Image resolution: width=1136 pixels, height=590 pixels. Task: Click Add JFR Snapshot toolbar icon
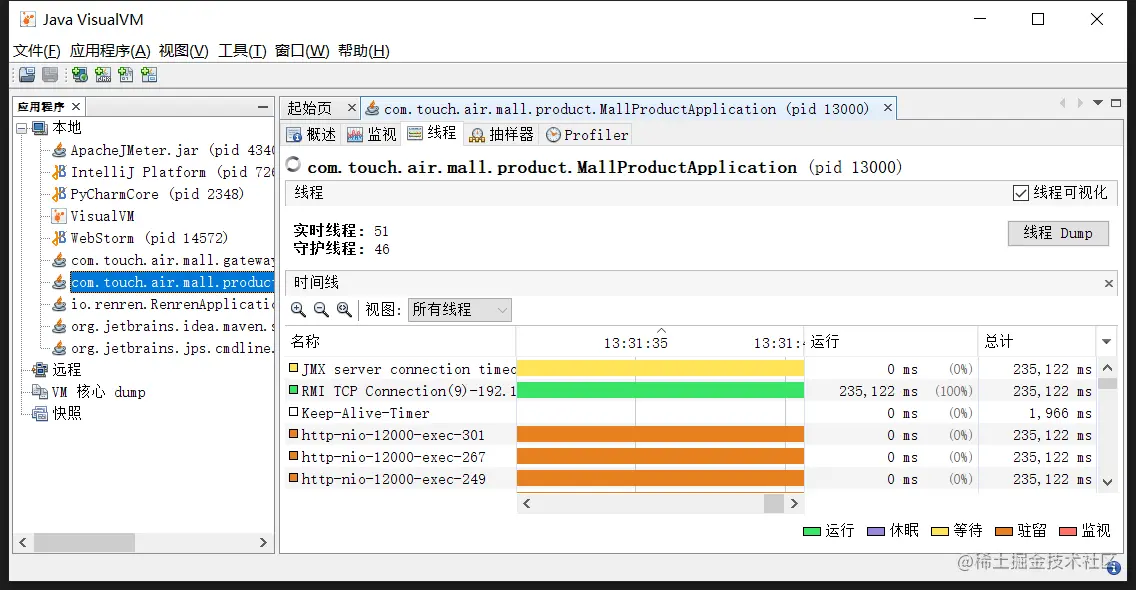coord(149,75)
